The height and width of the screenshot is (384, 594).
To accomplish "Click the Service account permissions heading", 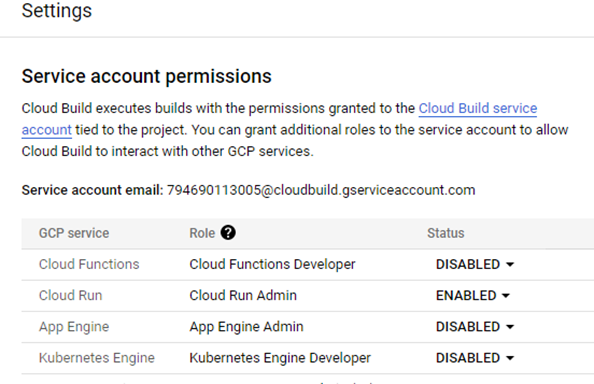I will [x=147, y=76].
